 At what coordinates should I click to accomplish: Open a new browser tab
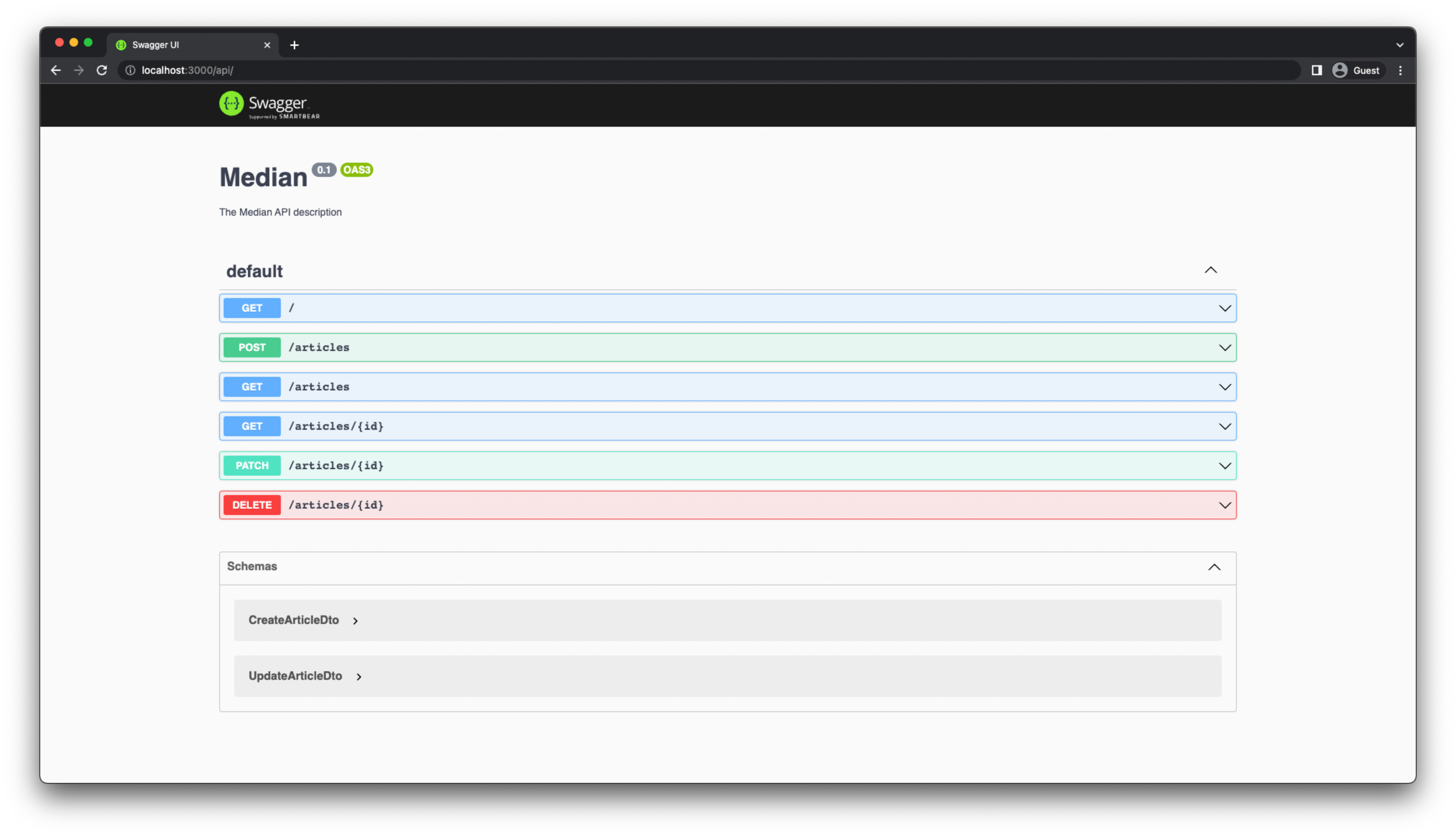(x=294, y=45)
